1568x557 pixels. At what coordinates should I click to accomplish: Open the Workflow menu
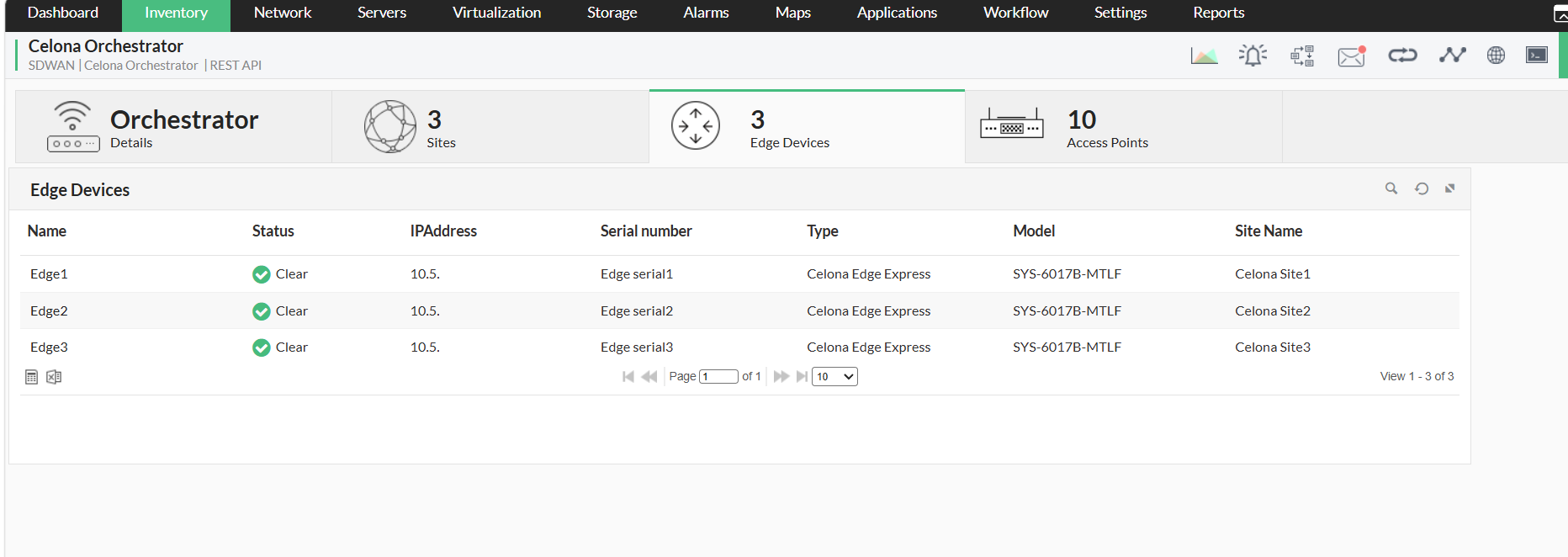(1015, 13)
